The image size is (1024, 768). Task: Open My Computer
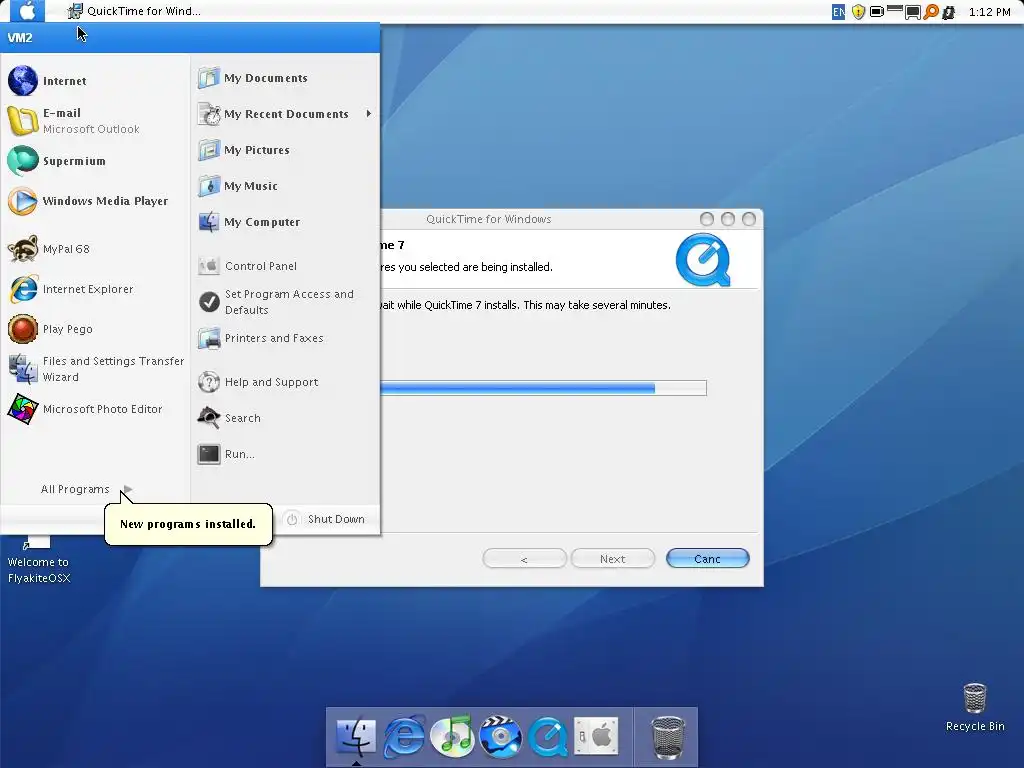pyautogui.click(x=285, y=222)
